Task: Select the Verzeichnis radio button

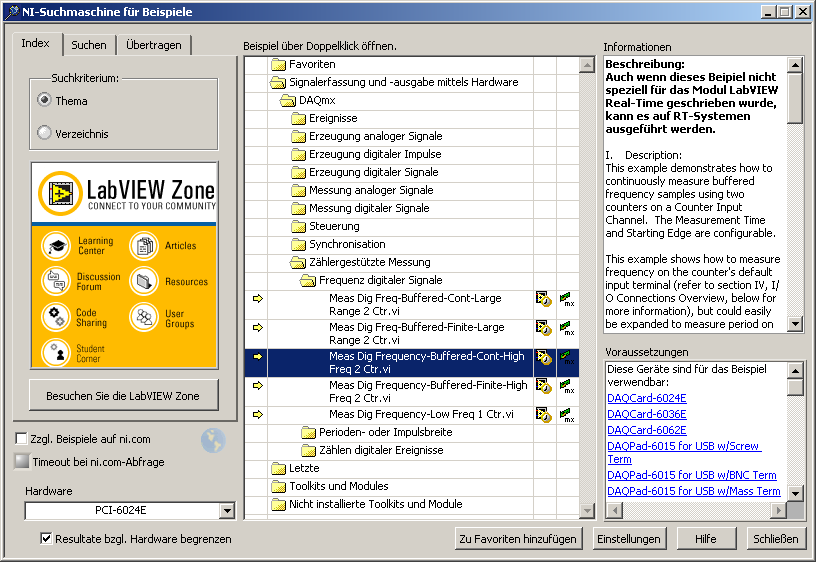Action: point(44,133)
